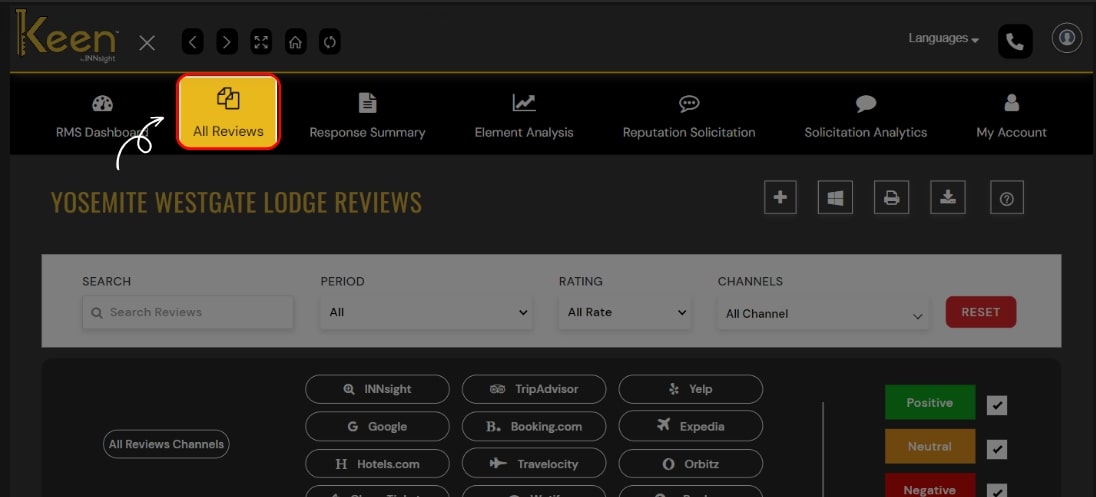Filter by the Expedia channel
The image size is (1096, 497).
(691, 426)
